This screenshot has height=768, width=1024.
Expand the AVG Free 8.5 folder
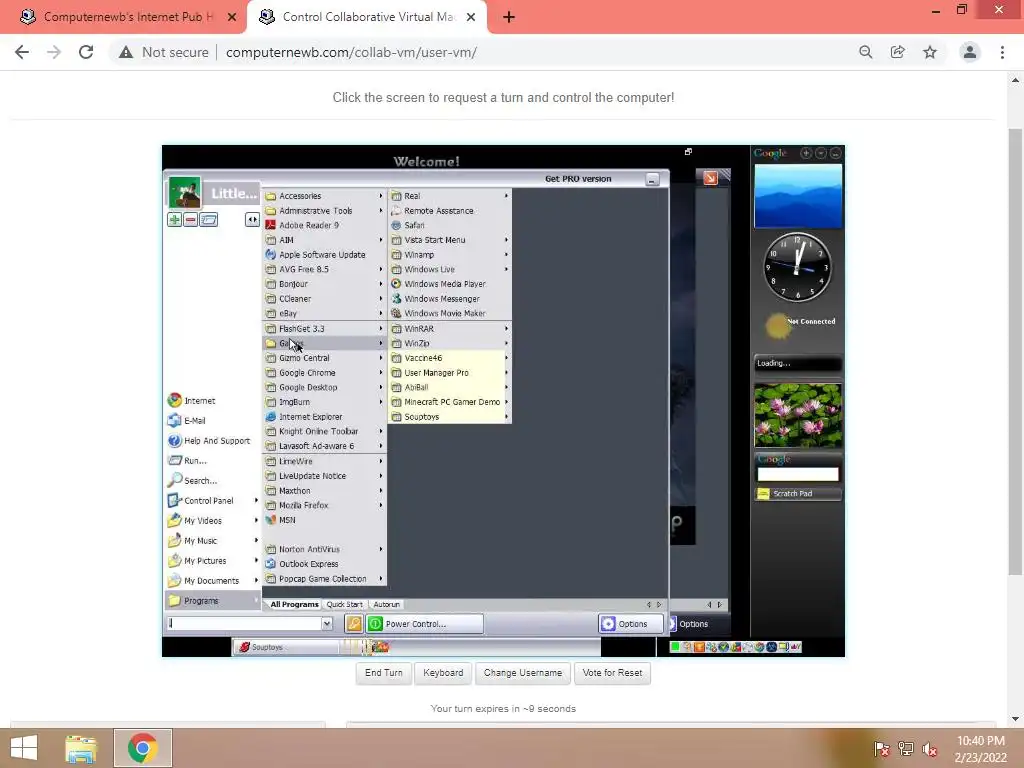325,269
